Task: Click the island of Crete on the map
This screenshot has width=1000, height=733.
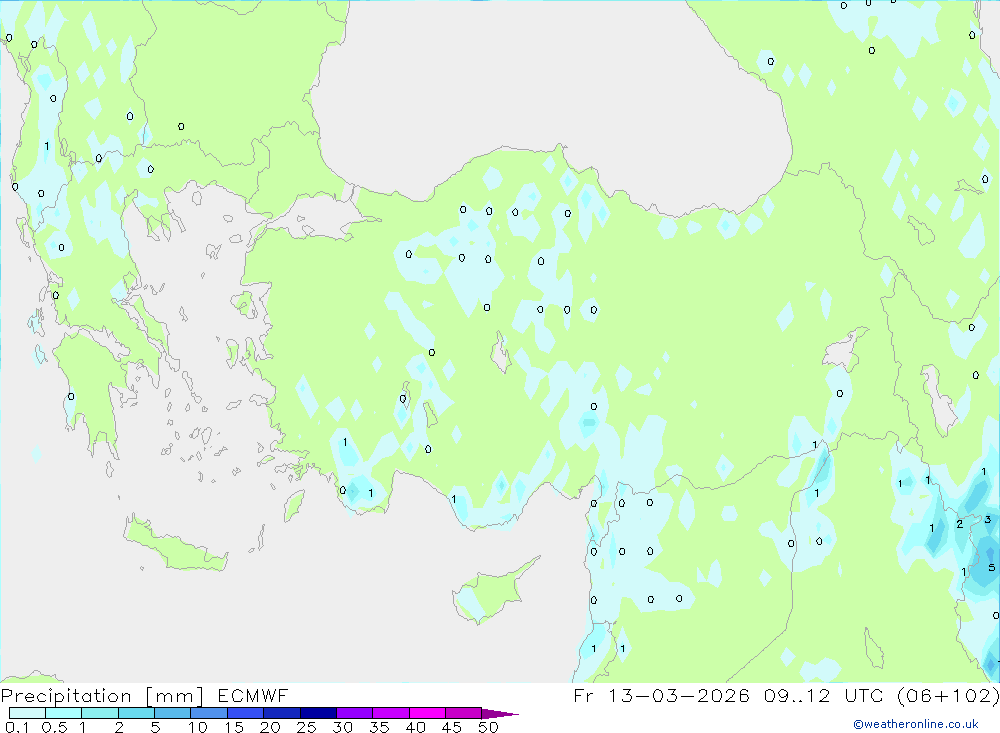Action: pyautogui.click(x=175, y=544)
